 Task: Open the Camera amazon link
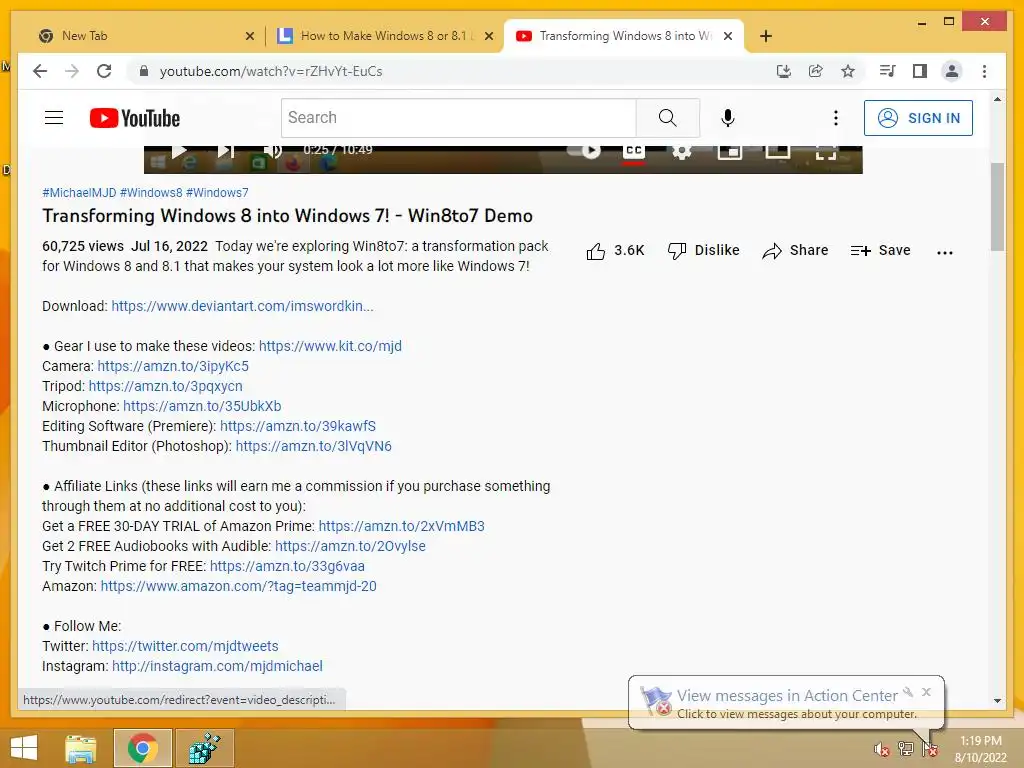173,366
